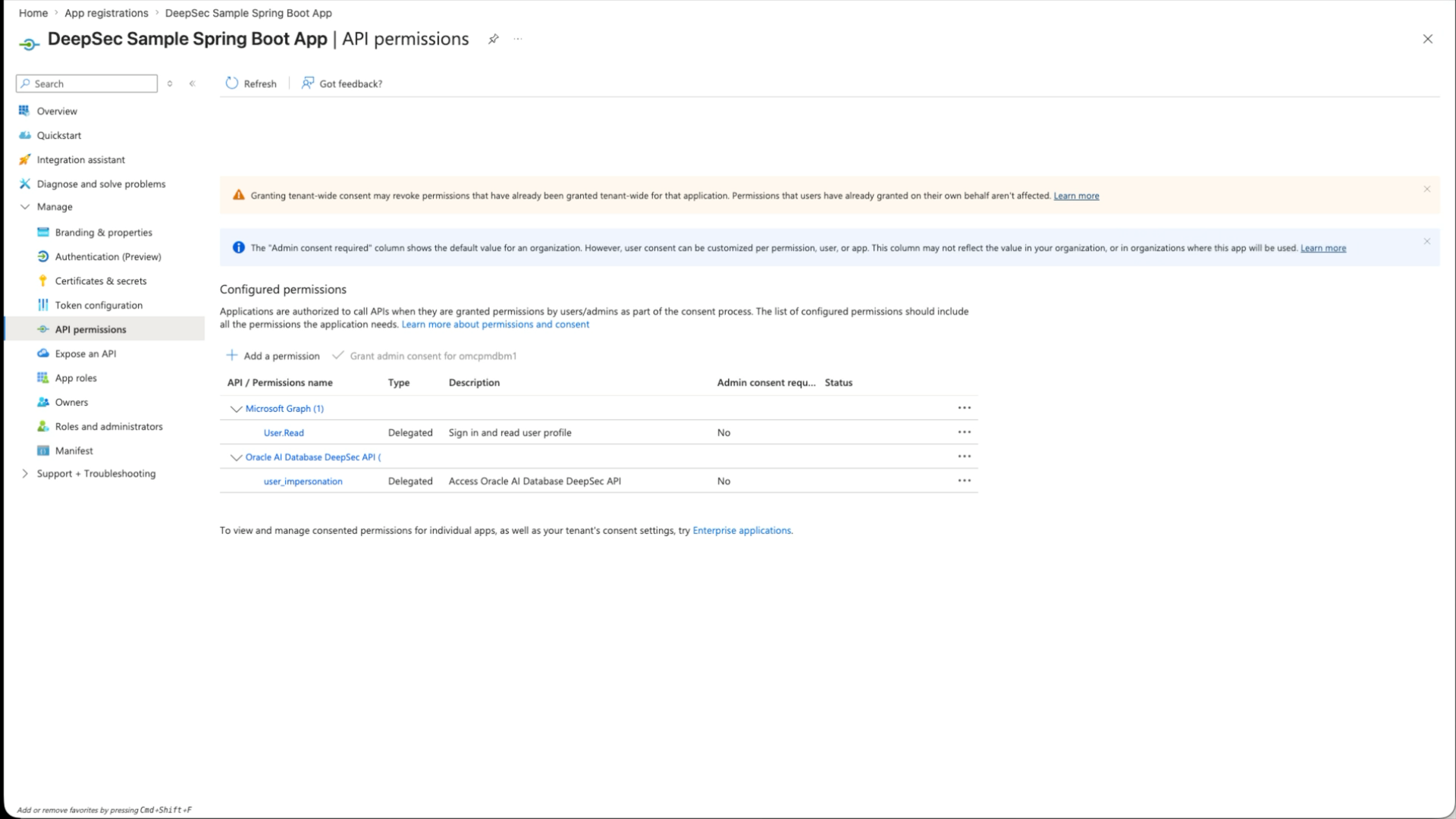Viewport: 1456px width, 819px height.
Task: Select Expose an API
Action: click(x=86, y=353)
